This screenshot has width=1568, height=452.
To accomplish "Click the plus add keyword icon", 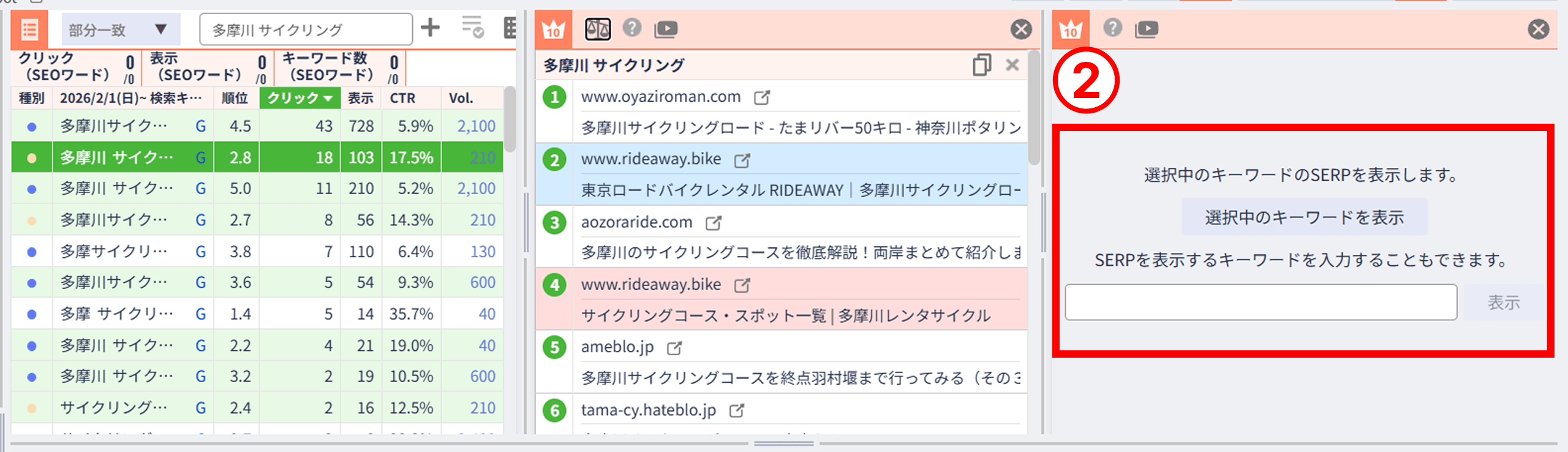I will click(430, 28).
